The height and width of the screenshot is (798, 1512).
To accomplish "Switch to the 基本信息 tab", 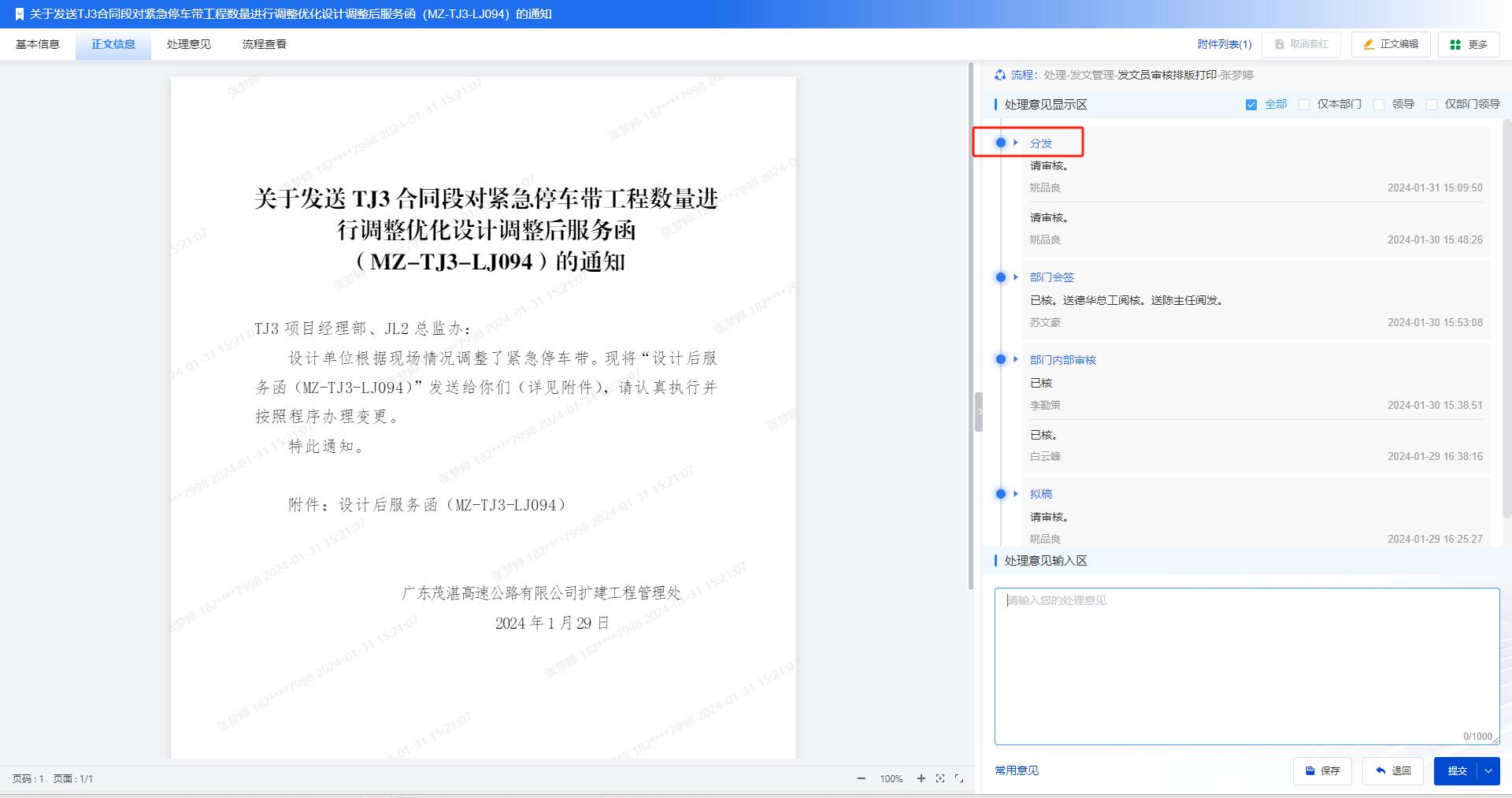I will tap(38, 44).
